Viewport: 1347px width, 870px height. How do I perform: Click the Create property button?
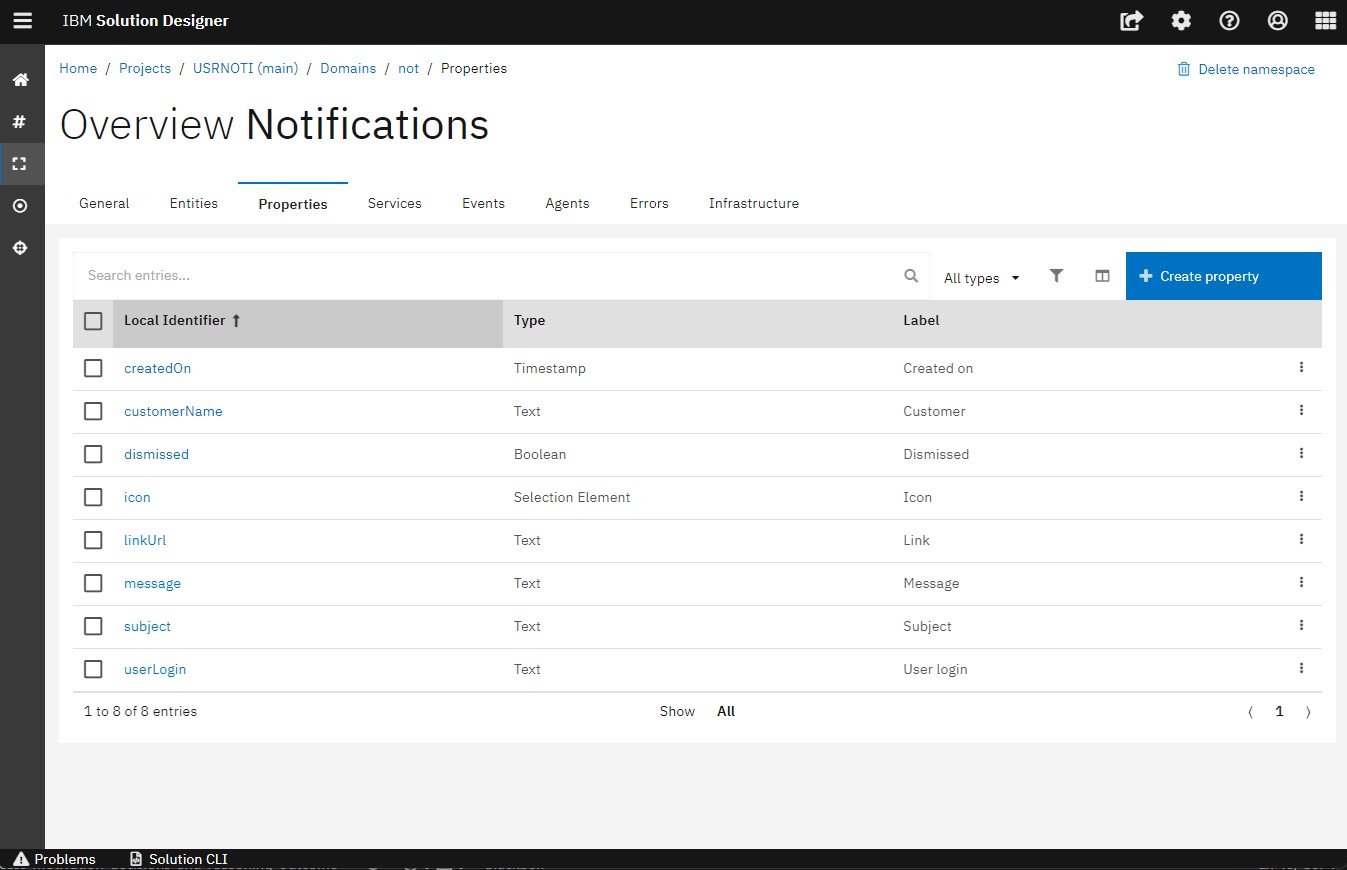point(1223,276)
